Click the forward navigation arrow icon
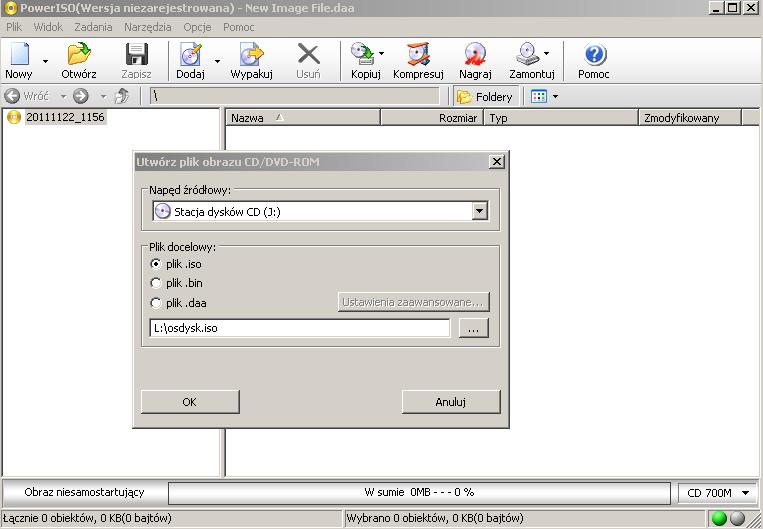This screenshot has height=529, width=763. (81, 96)
